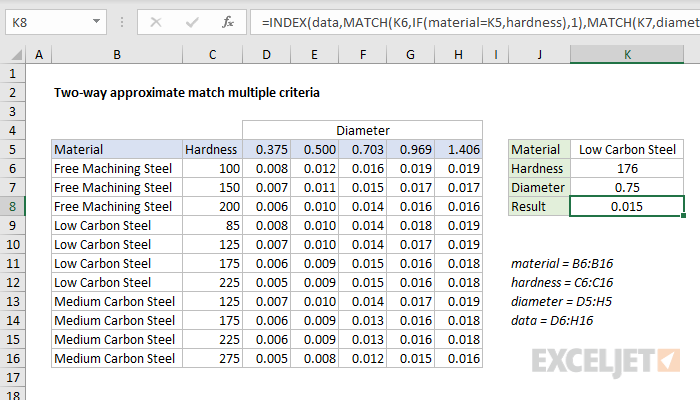Screen dimensions: 700x400
Task: Click Medium Carbon Steel in row 13
Action: [117, 301]
